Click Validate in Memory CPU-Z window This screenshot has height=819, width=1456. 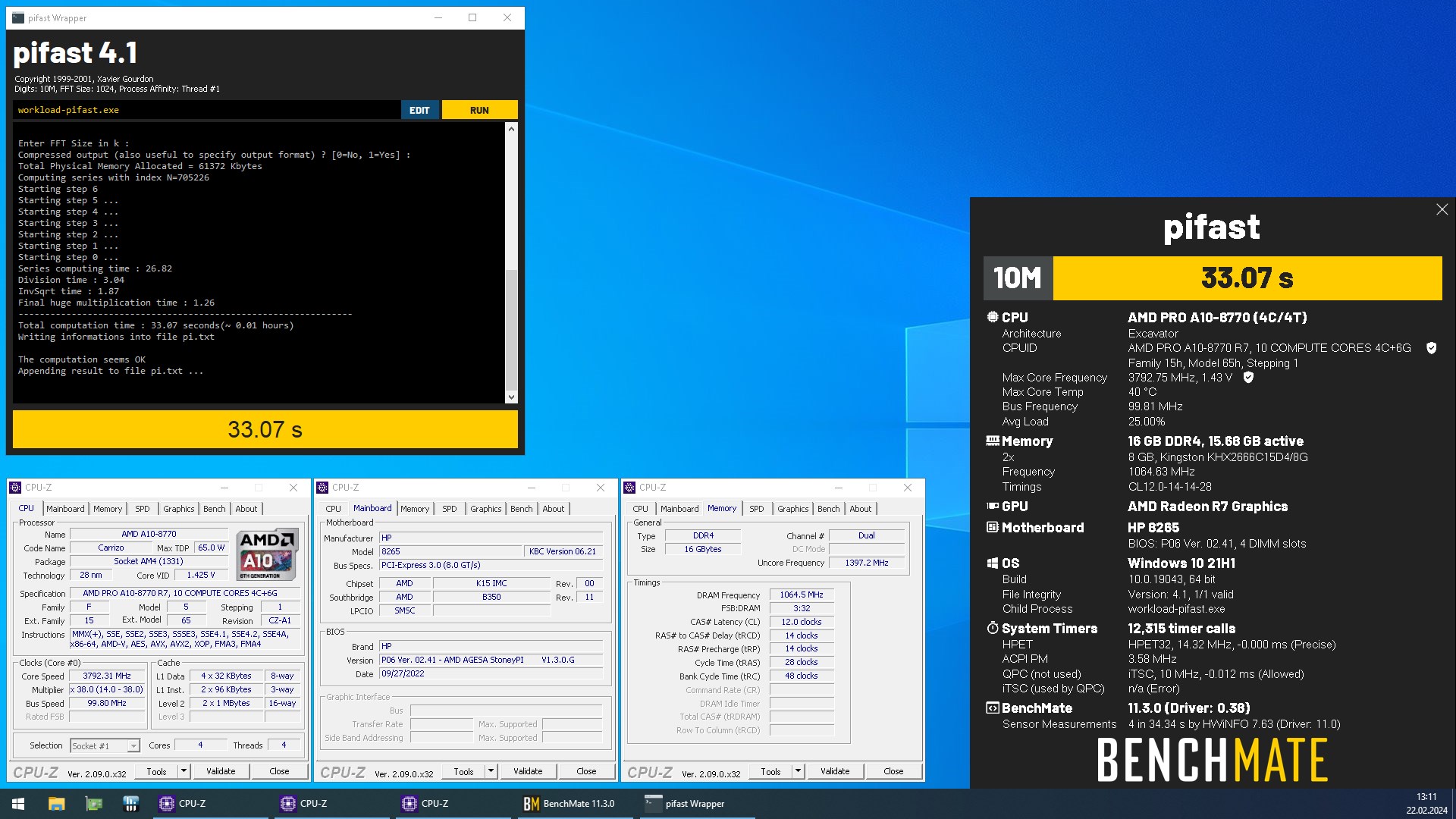tap(835, 771)
